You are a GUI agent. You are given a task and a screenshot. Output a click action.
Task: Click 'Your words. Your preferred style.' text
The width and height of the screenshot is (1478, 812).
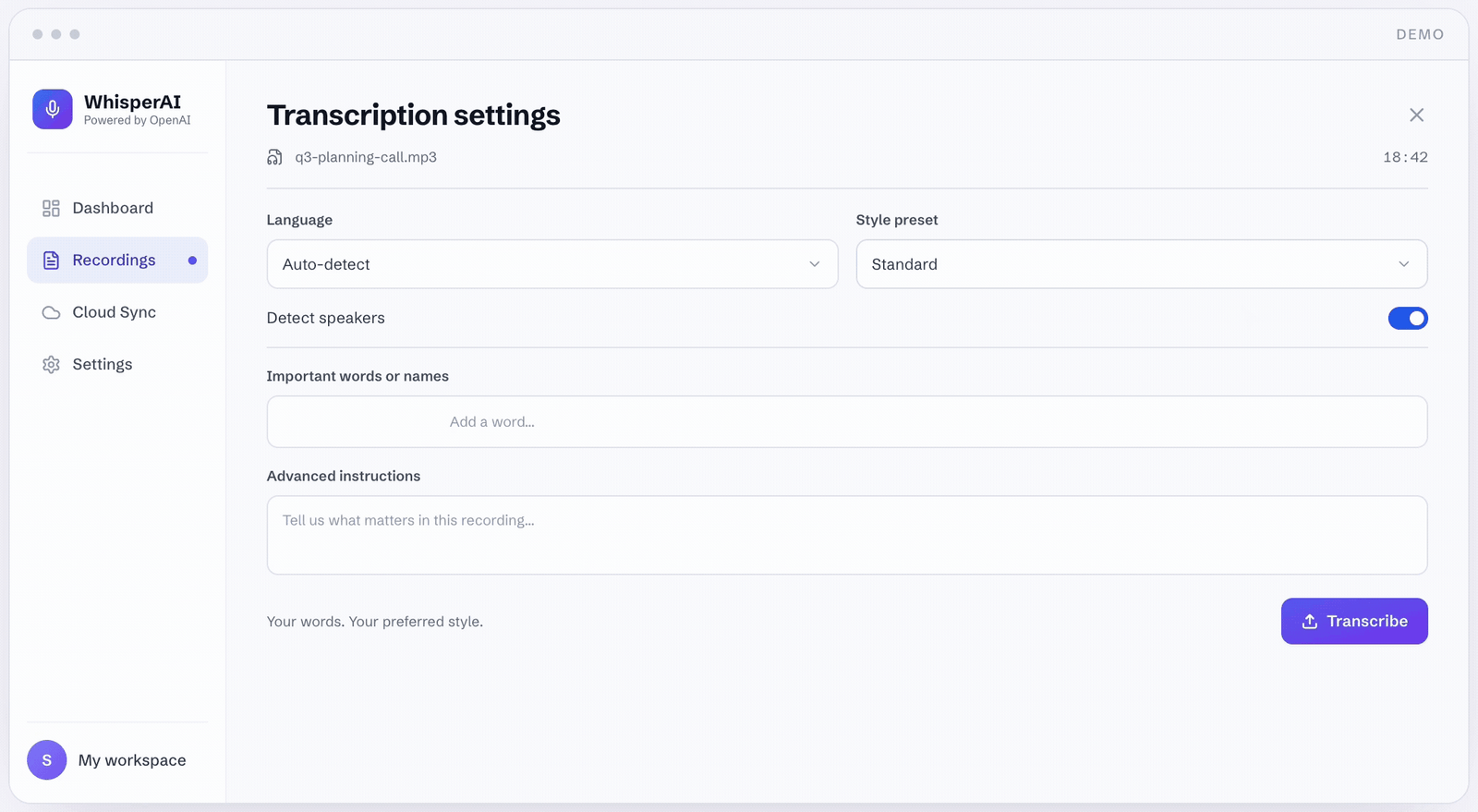click(x=375, y=622)
